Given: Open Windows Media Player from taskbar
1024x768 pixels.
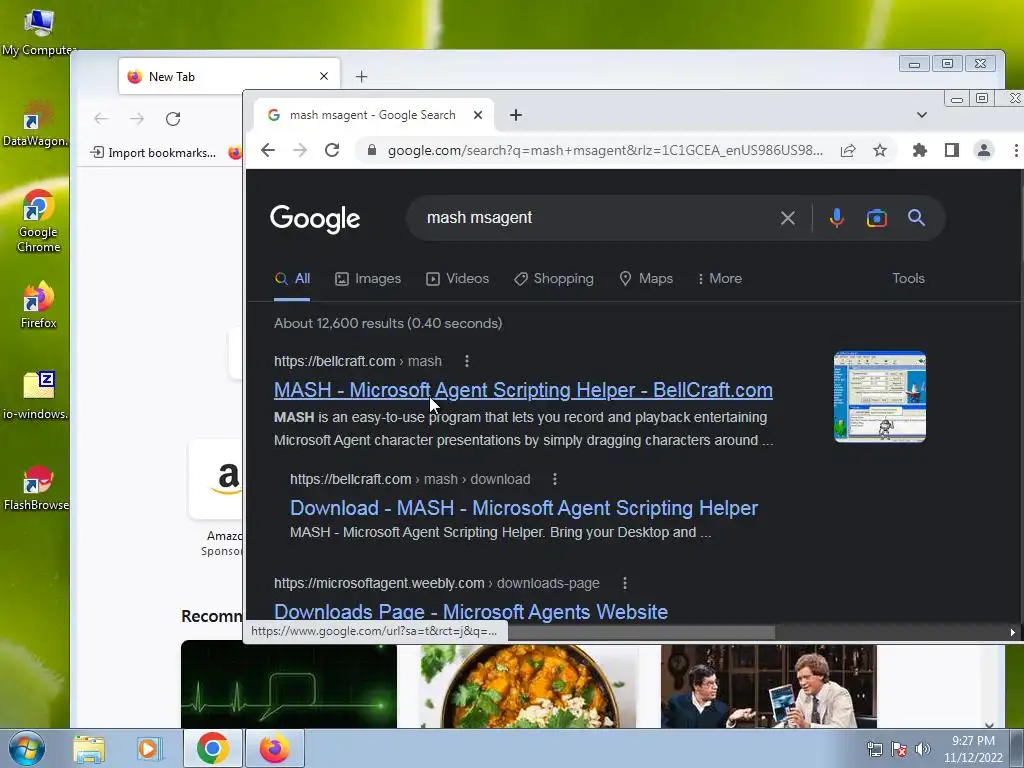Looking at the screenshot, I should (x=148, y=749).
